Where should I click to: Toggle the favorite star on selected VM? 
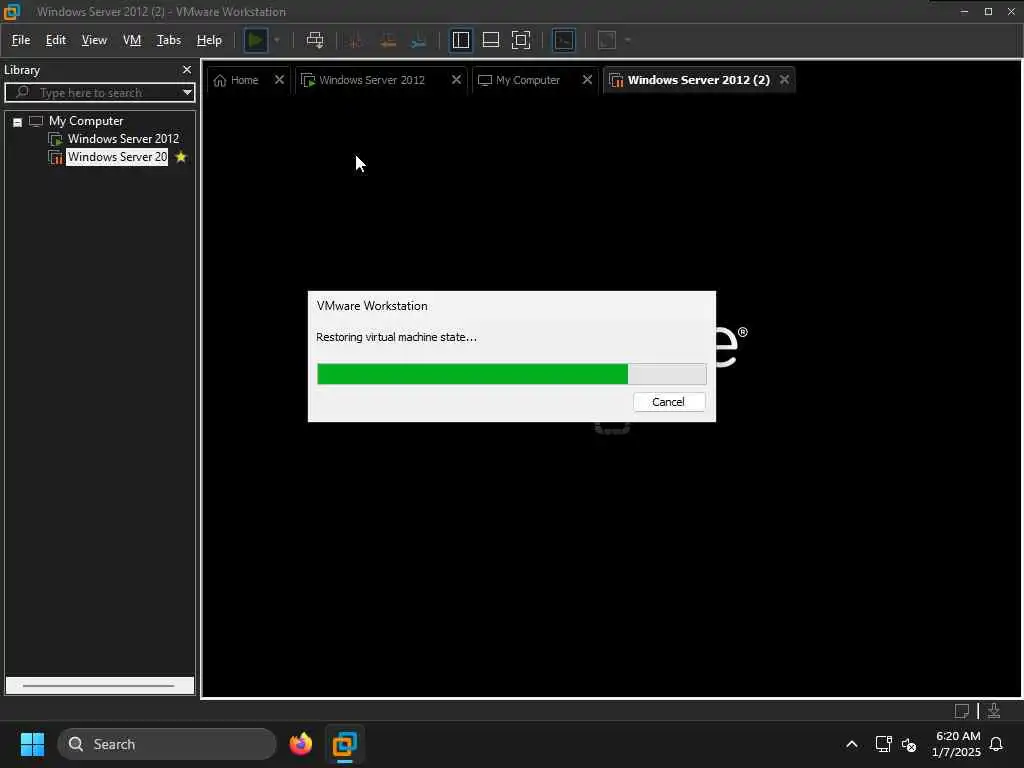point(181,157)
